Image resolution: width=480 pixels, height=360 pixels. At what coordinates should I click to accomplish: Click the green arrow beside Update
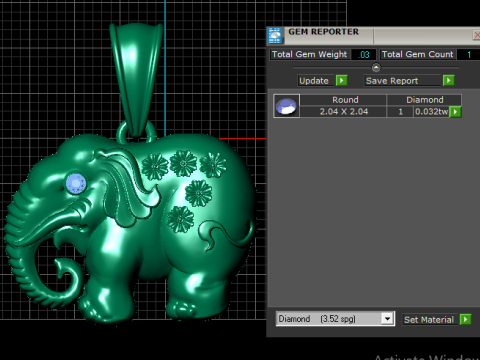click(x=342, y=80)
